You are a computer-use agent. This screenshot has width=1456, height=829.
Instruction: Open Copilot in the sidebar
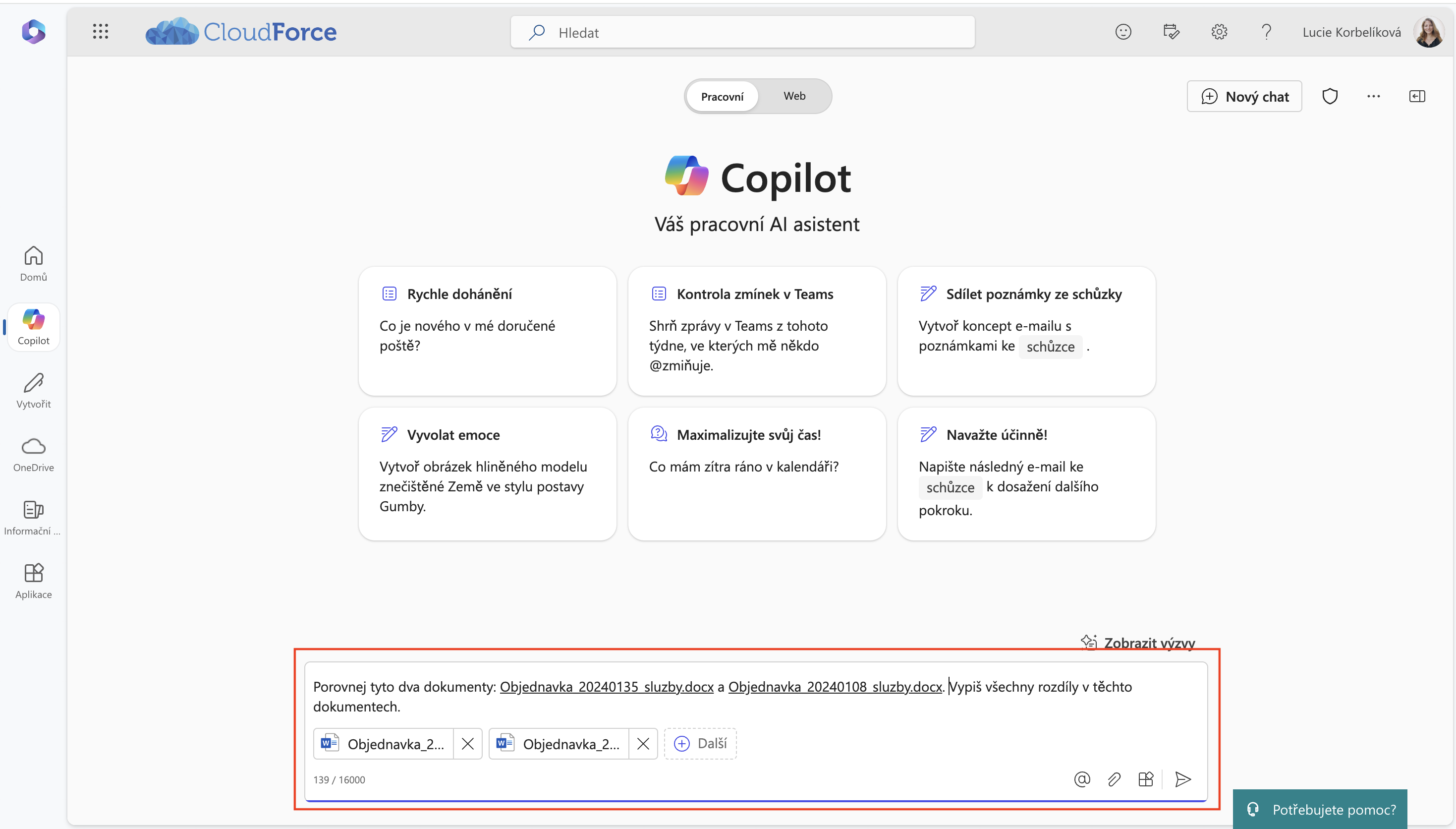pyautogui.click(x=34, y=327)
